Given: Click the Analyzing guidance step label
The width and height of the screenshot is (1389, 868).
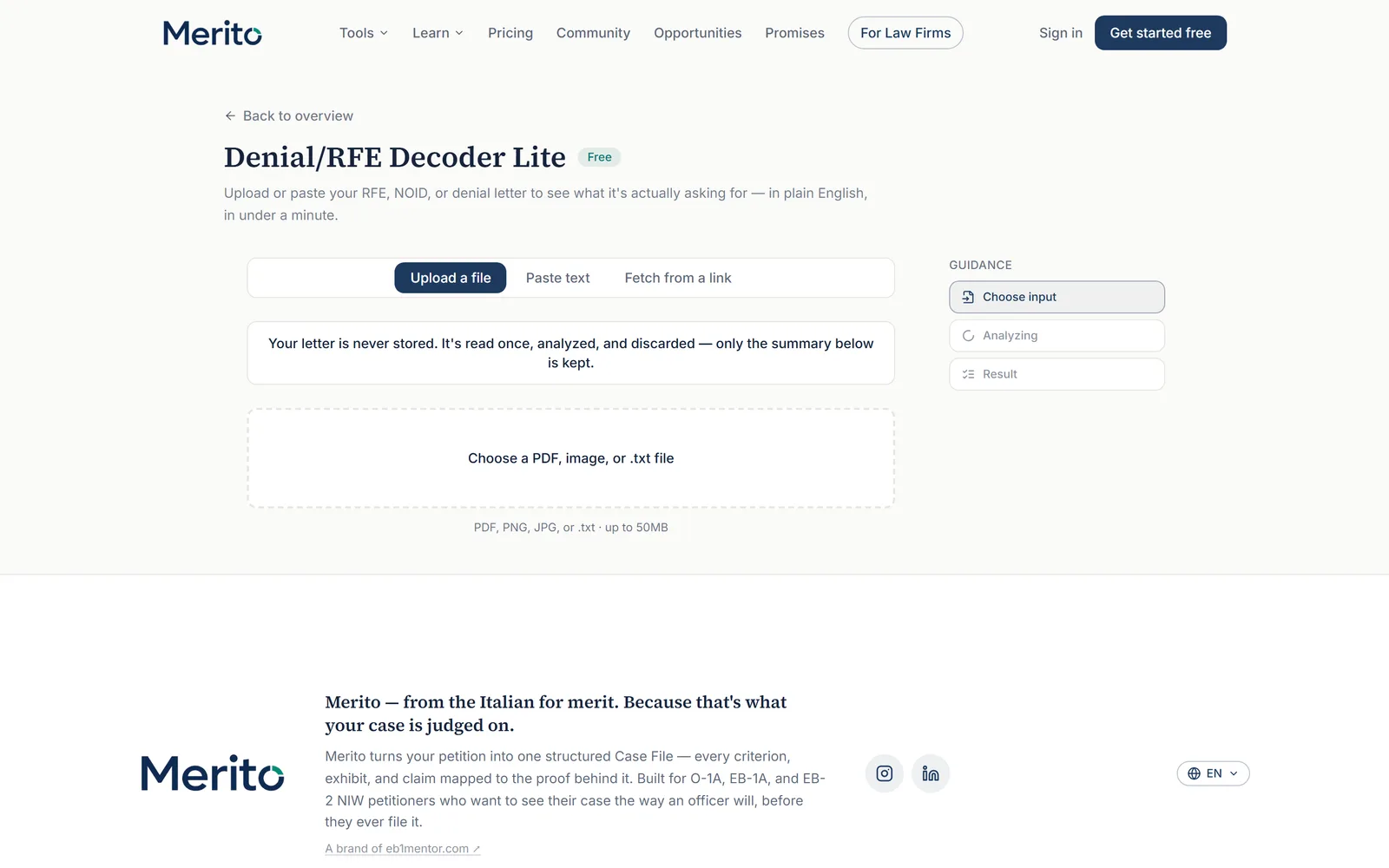Looking at the screenshot, I should tap(1010, 336).
